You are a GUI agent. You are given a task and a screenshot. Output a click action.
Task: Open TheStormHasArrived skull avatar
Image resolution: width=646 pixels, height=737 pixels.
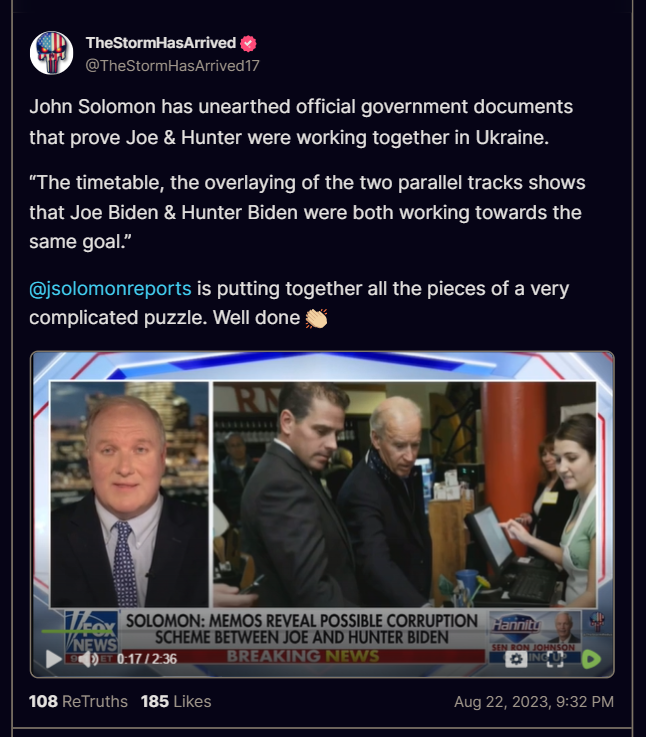[51, 53]
